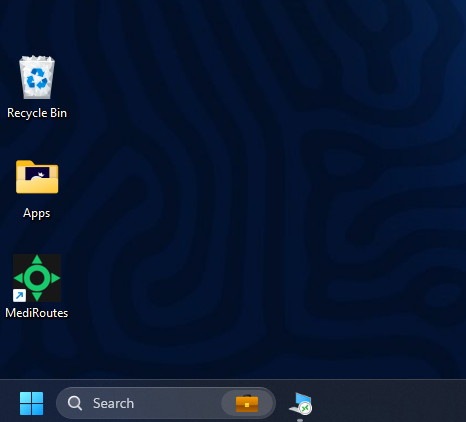Click the green top arrow of MediRoutes logo
466x422 pixels.
pos(37,259)
